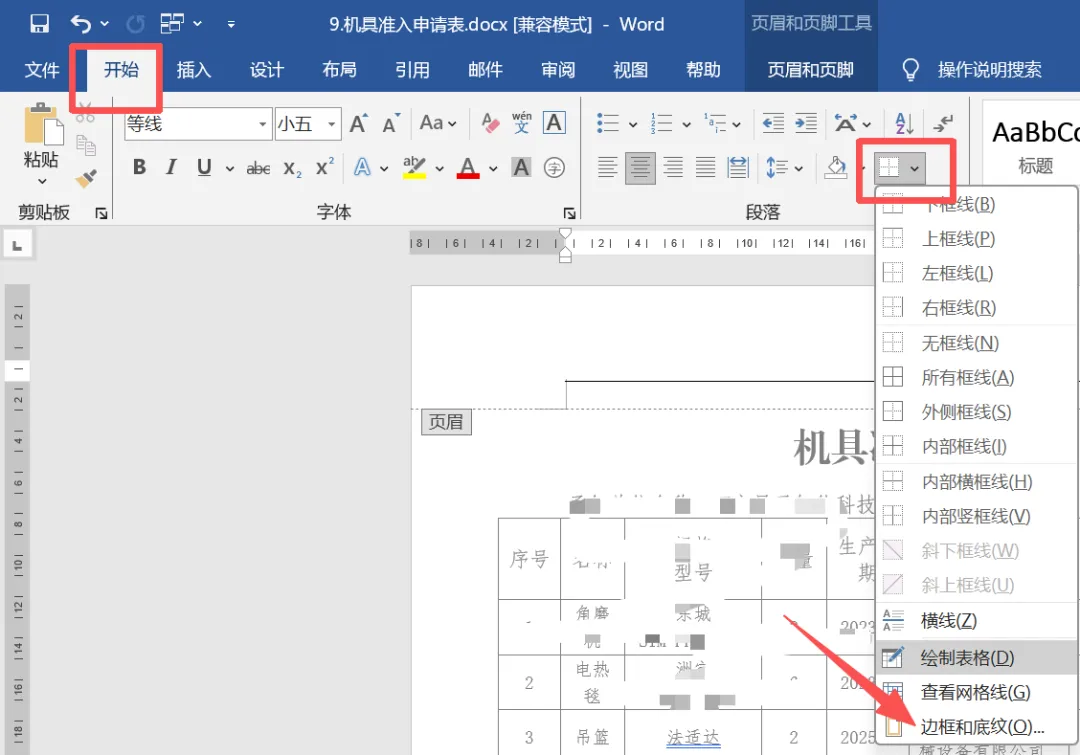Clear all formatting eraser icon

pyautogui.click(x=490, y=123)
